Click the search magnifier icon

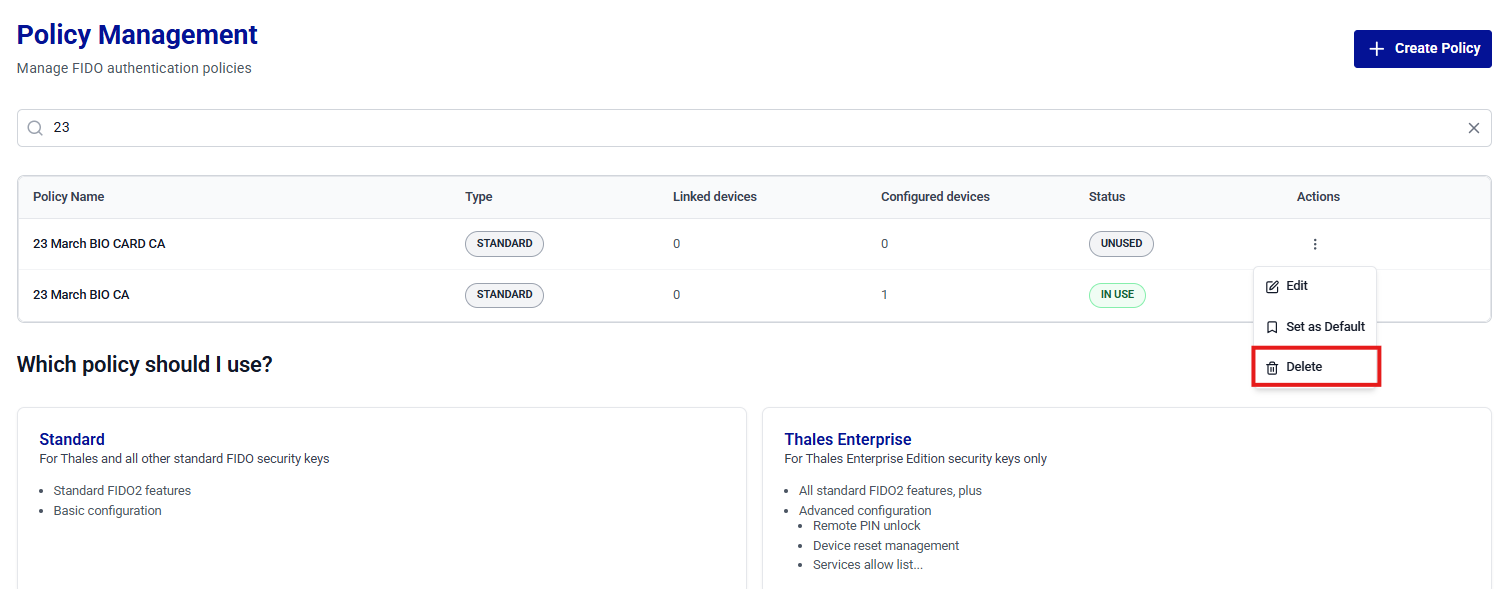(35, 128)
